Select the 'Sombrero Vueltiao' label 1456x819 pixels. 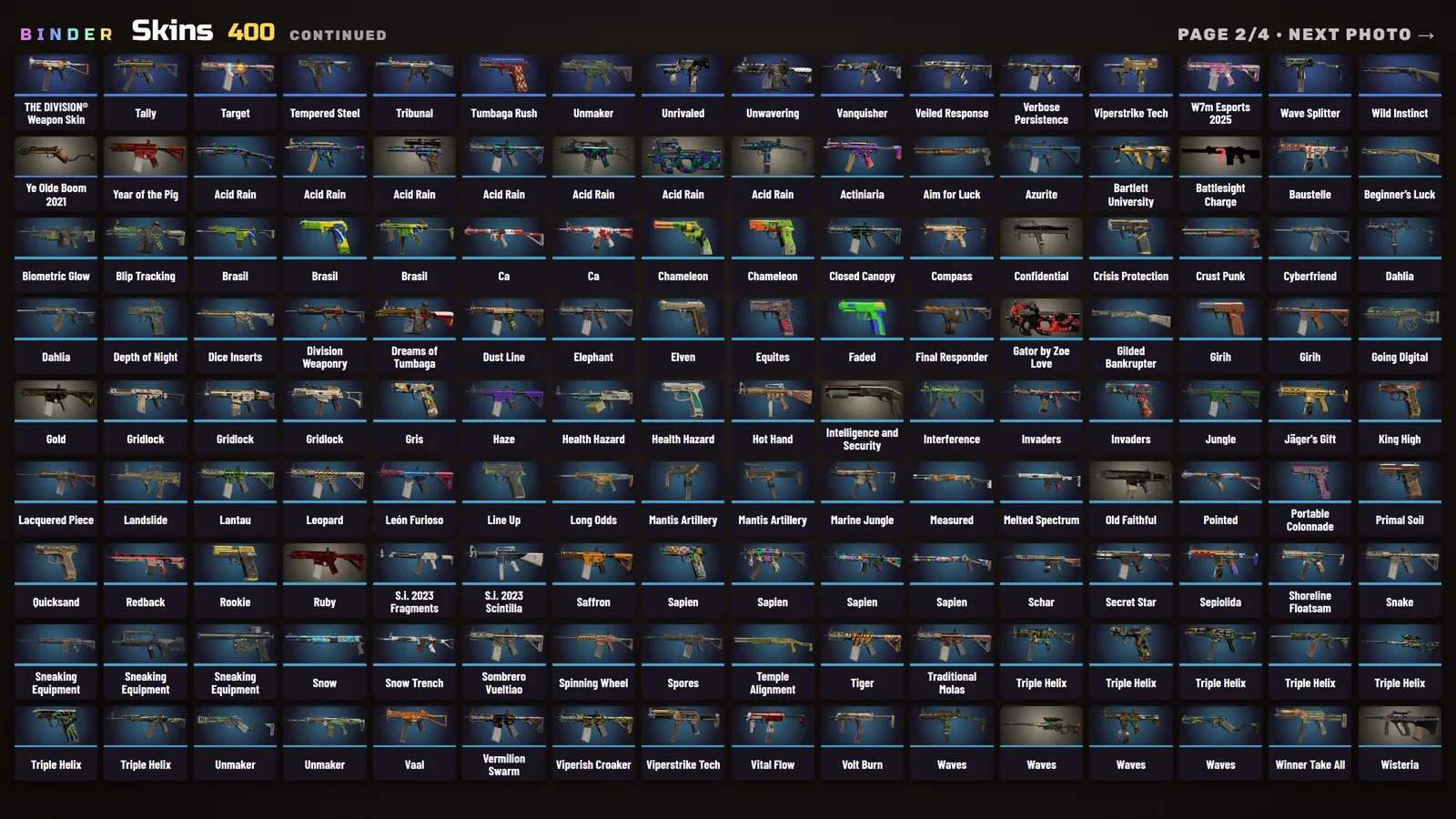click(504, 683)
